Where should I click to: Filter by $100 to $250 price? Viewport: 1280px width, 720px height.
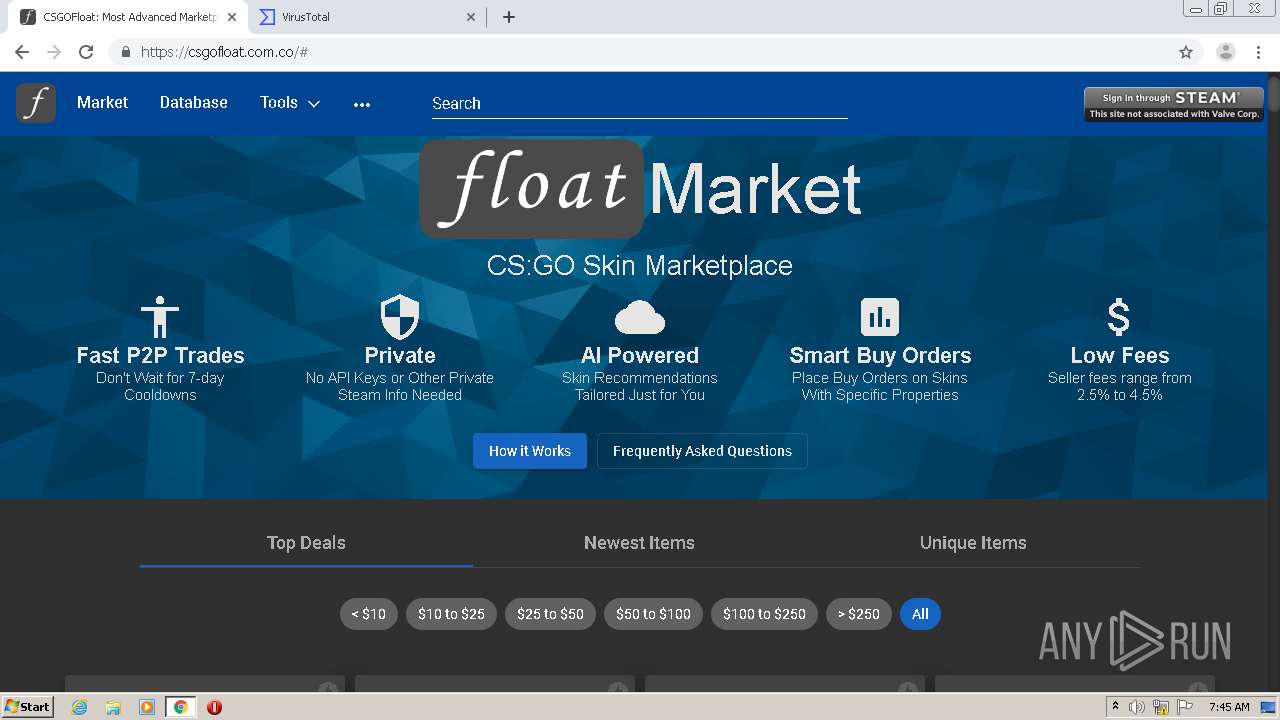click(x=764, y=614)
